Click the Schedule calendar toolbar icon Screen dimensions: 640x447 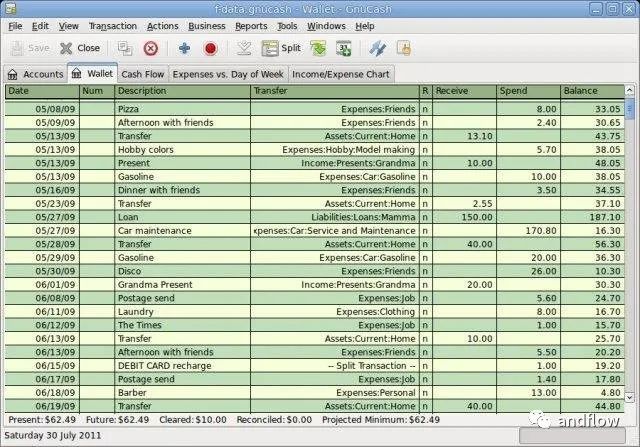pos(343,48)
